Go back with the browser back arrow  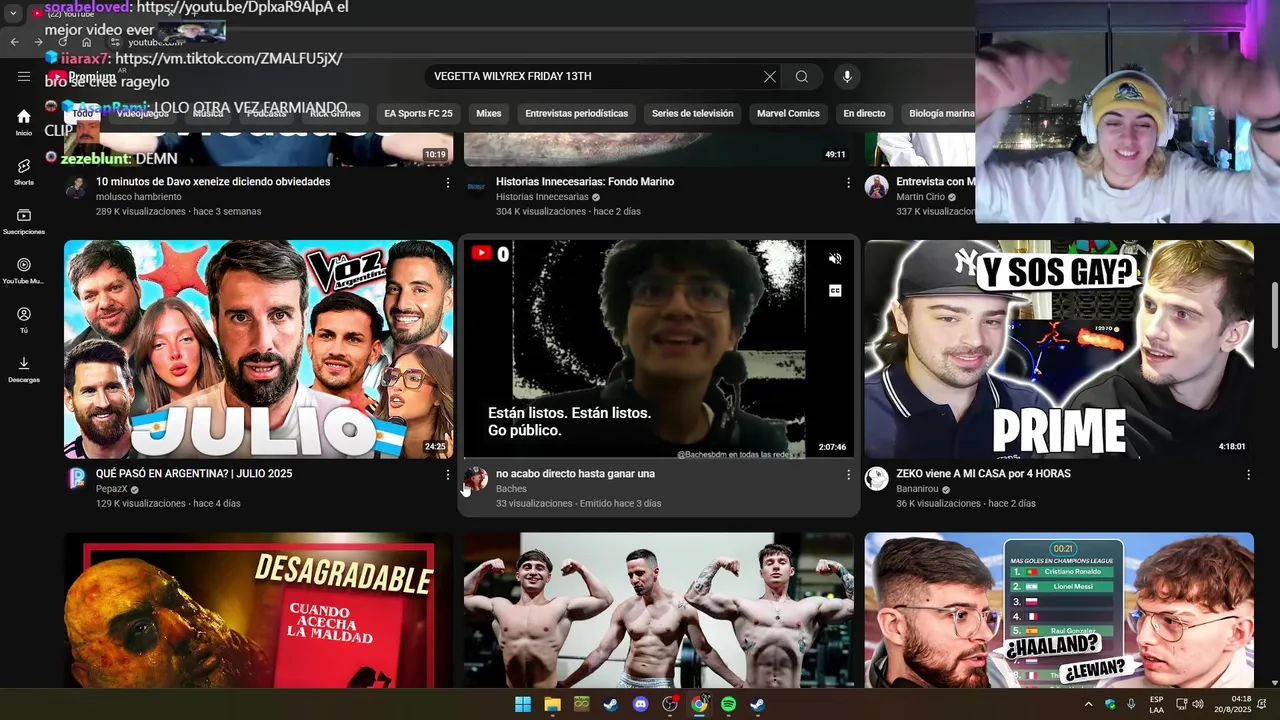14,42
